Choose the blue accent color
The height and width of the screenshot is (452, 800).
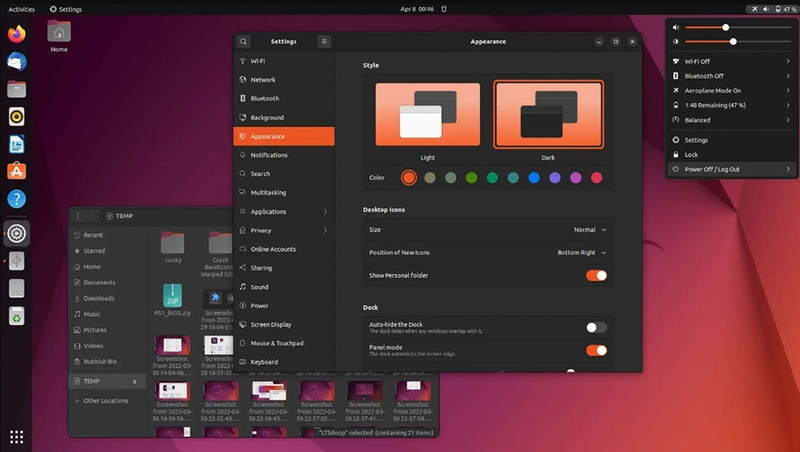point(534,178)
